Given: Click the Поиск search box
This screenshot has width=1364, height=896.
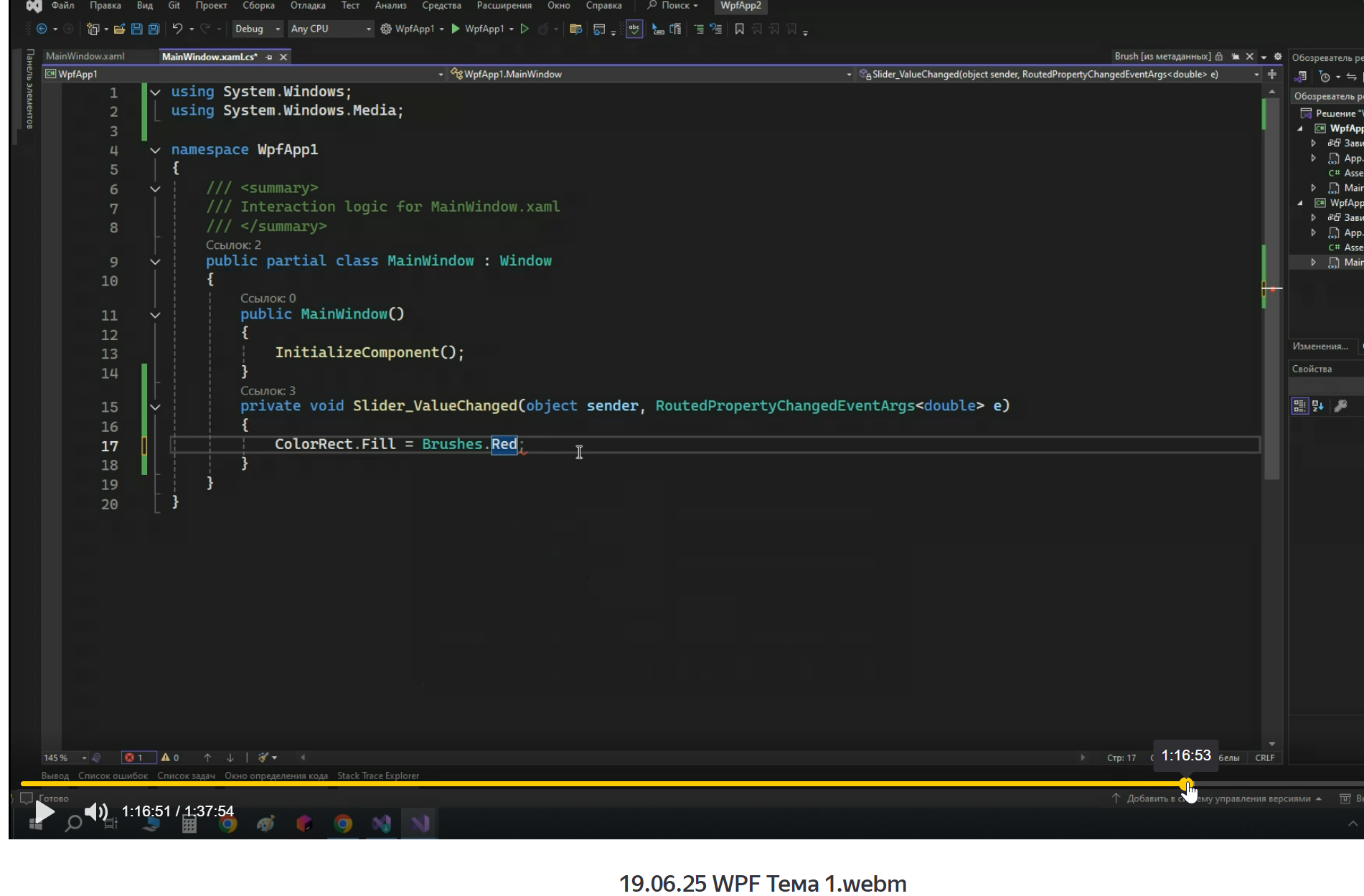Looking at the screenshot, I should [x=673, y=6].
